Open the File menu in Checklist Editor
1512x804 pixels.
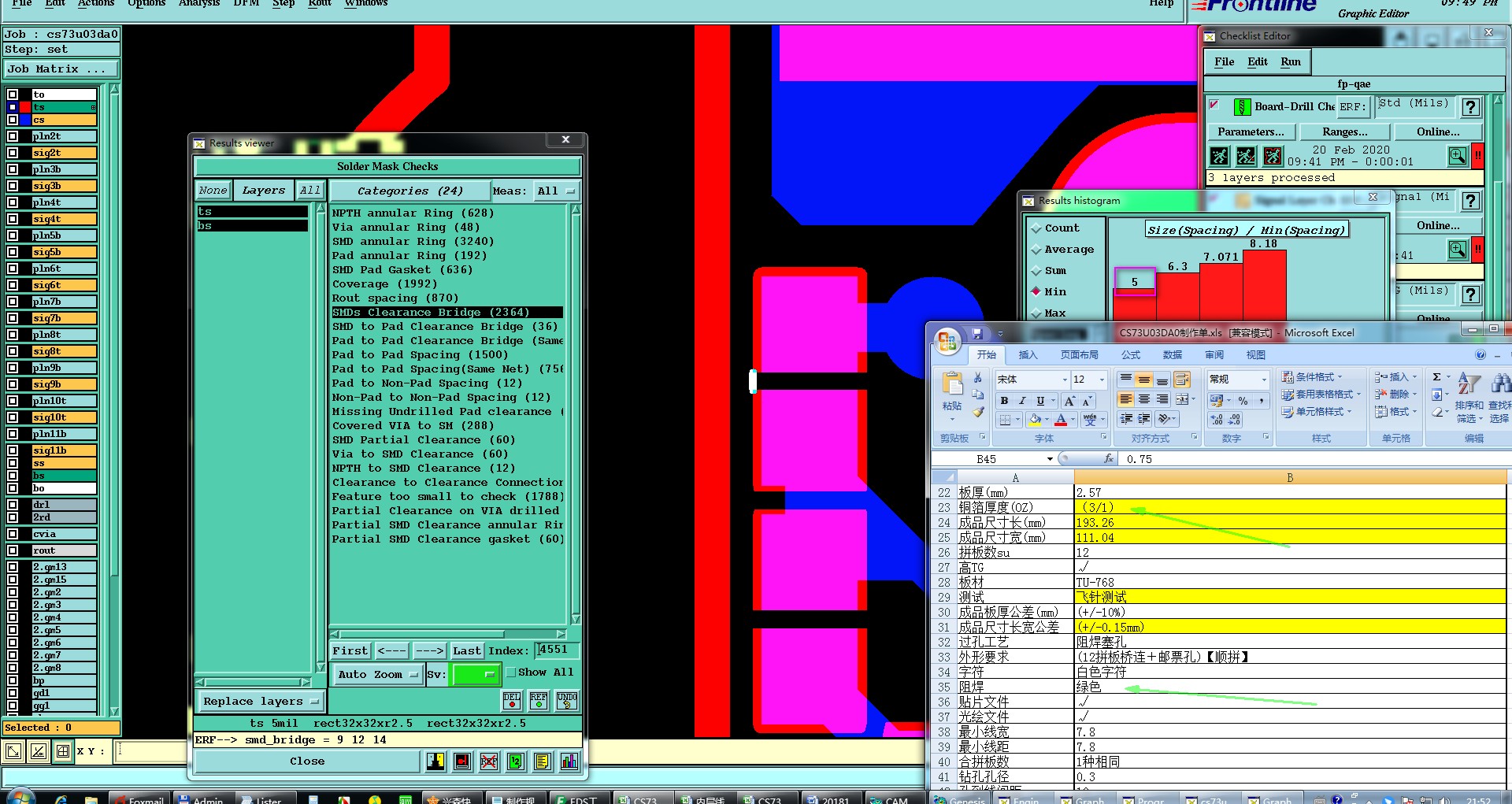tap(1225, 61)
